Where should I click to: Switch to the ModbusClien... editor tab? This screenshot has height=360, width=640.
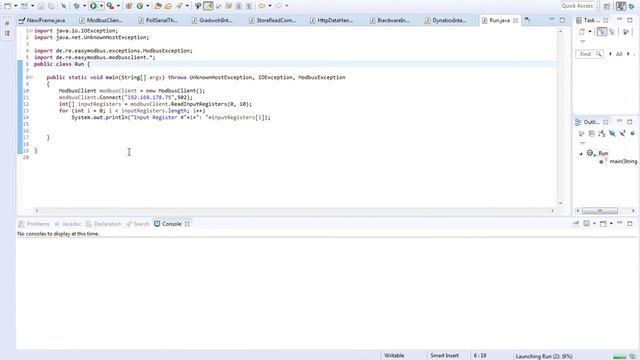coord(101,20)
